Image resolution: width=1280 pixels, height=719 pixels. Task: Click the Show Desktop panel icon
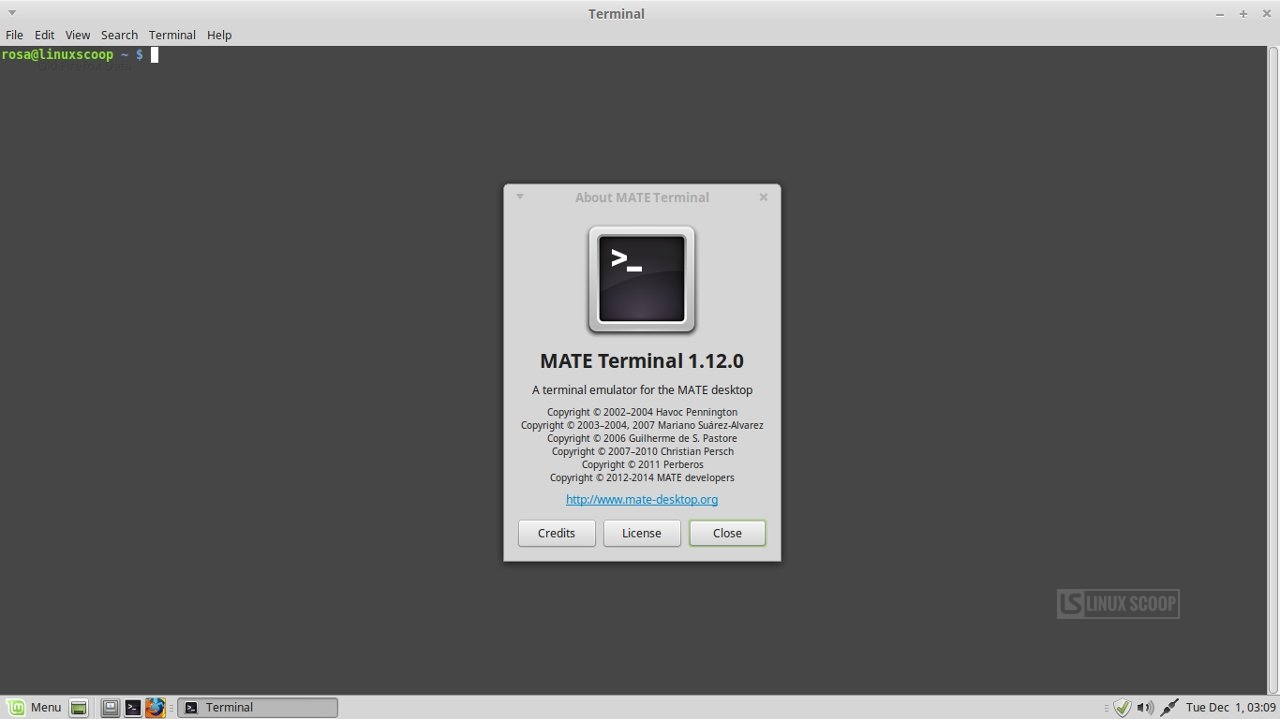click(x=79, y=707)
